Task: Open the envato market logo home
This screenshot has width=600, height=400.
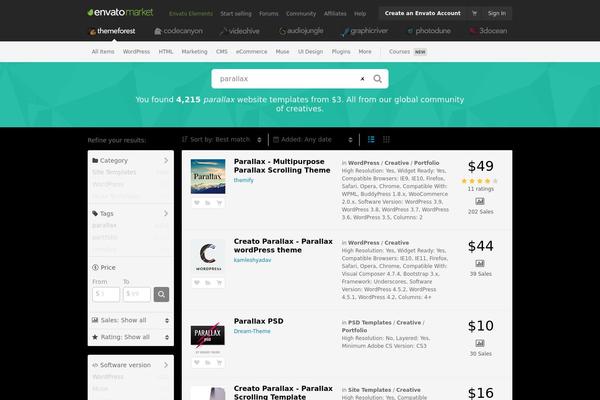Action: pyautogui.click(x=120, y=13)
